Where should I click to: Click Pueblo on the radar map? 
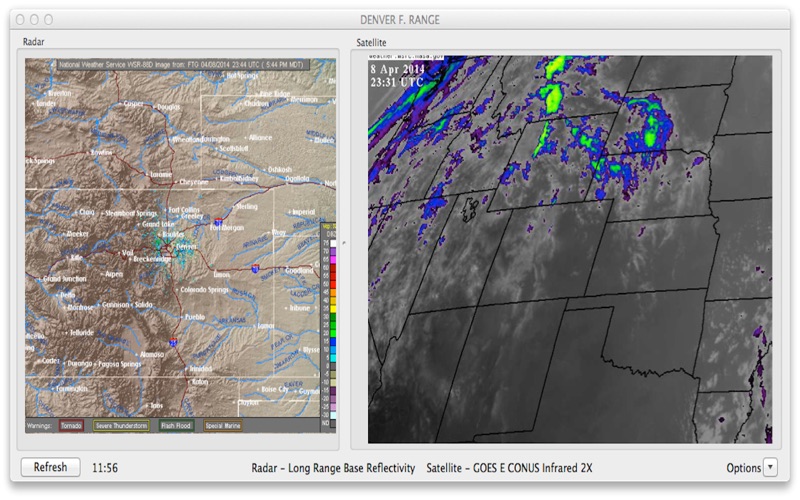194,317
